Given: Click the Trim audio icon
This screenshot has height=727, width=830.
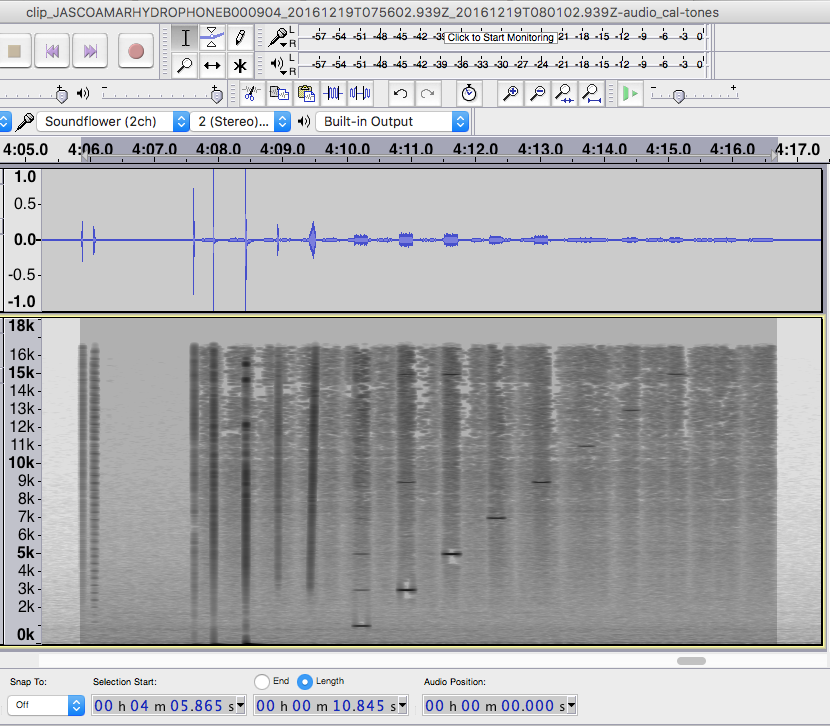Looking at the screenshot, I should pos(333,94).
